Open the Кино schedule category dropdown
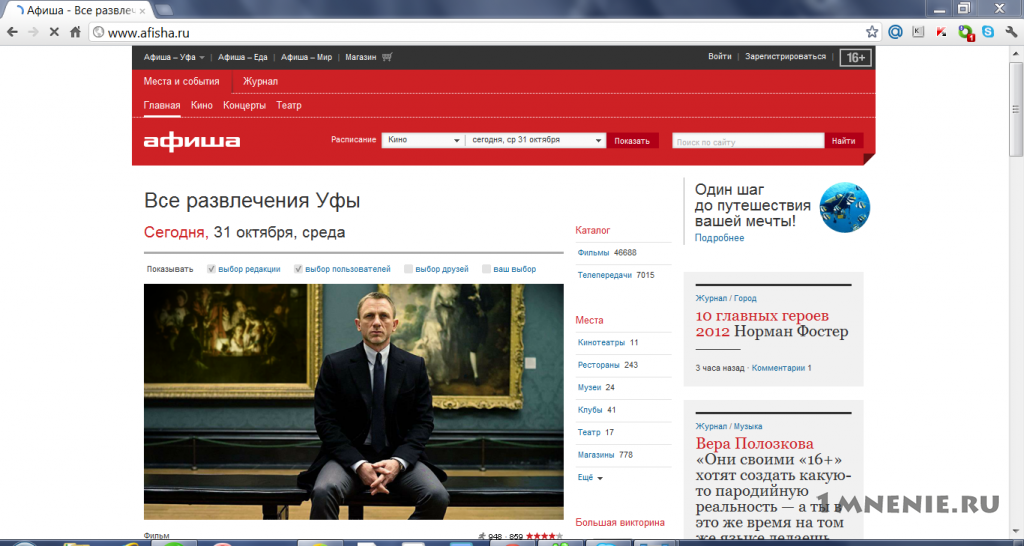This screenshot has width=1024, height=546. point(423,140)
